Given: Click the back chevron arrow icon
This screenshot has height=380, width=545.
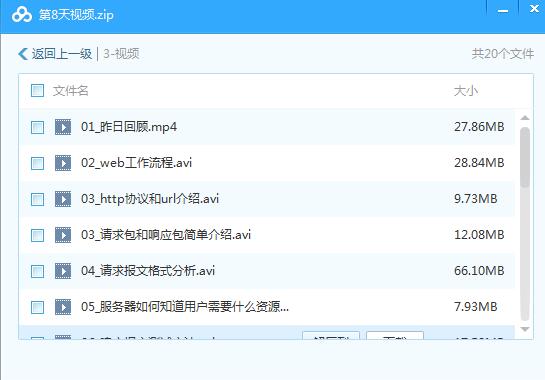Looking at the screenshot, I should [23, 54].
